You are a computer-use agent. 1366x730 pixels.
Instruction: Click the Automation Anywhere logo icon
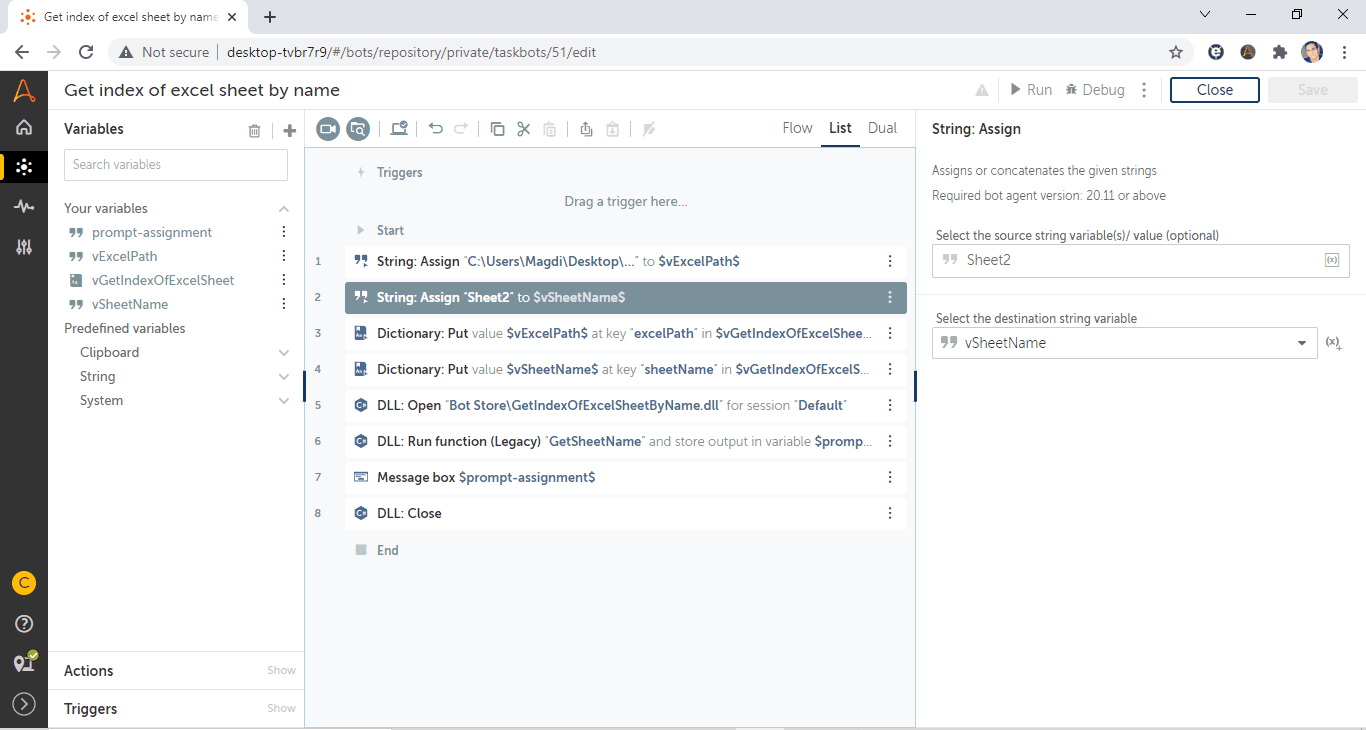(x=24, y=90)
